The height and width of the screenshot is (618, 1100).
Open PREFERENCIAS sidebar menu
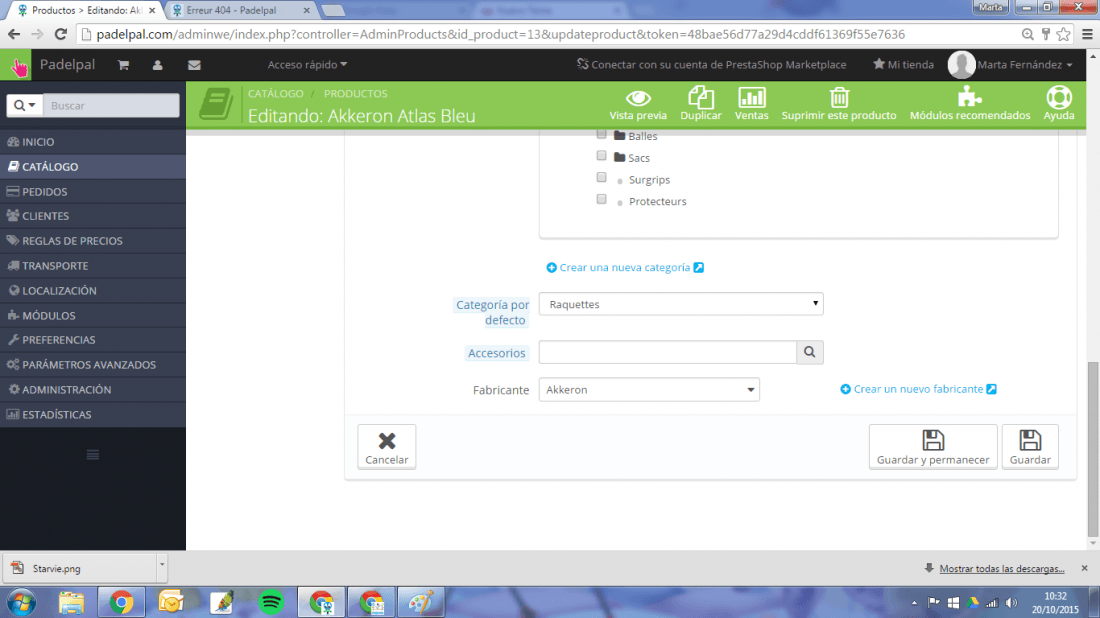tap(93, 340)
